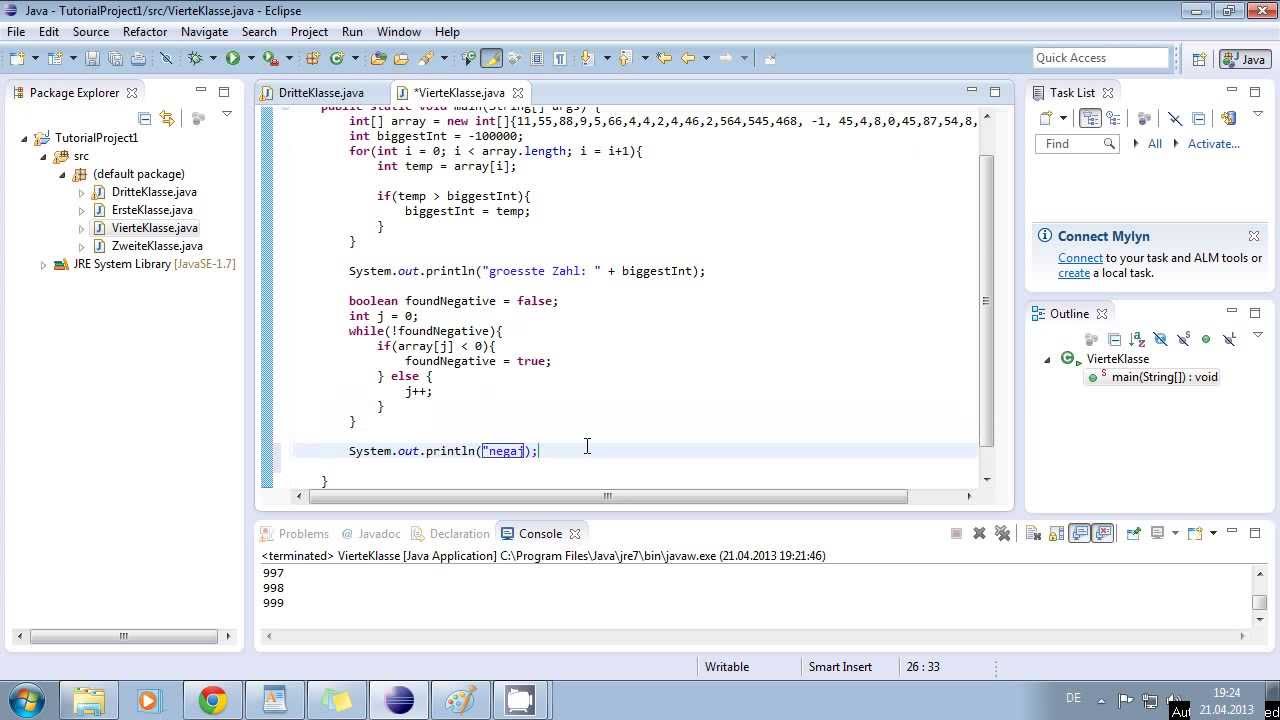This screenshot has height=720, width=1280.
Task: Toggle Mark Occurrences highlighter icon
Action: [491, 58]
